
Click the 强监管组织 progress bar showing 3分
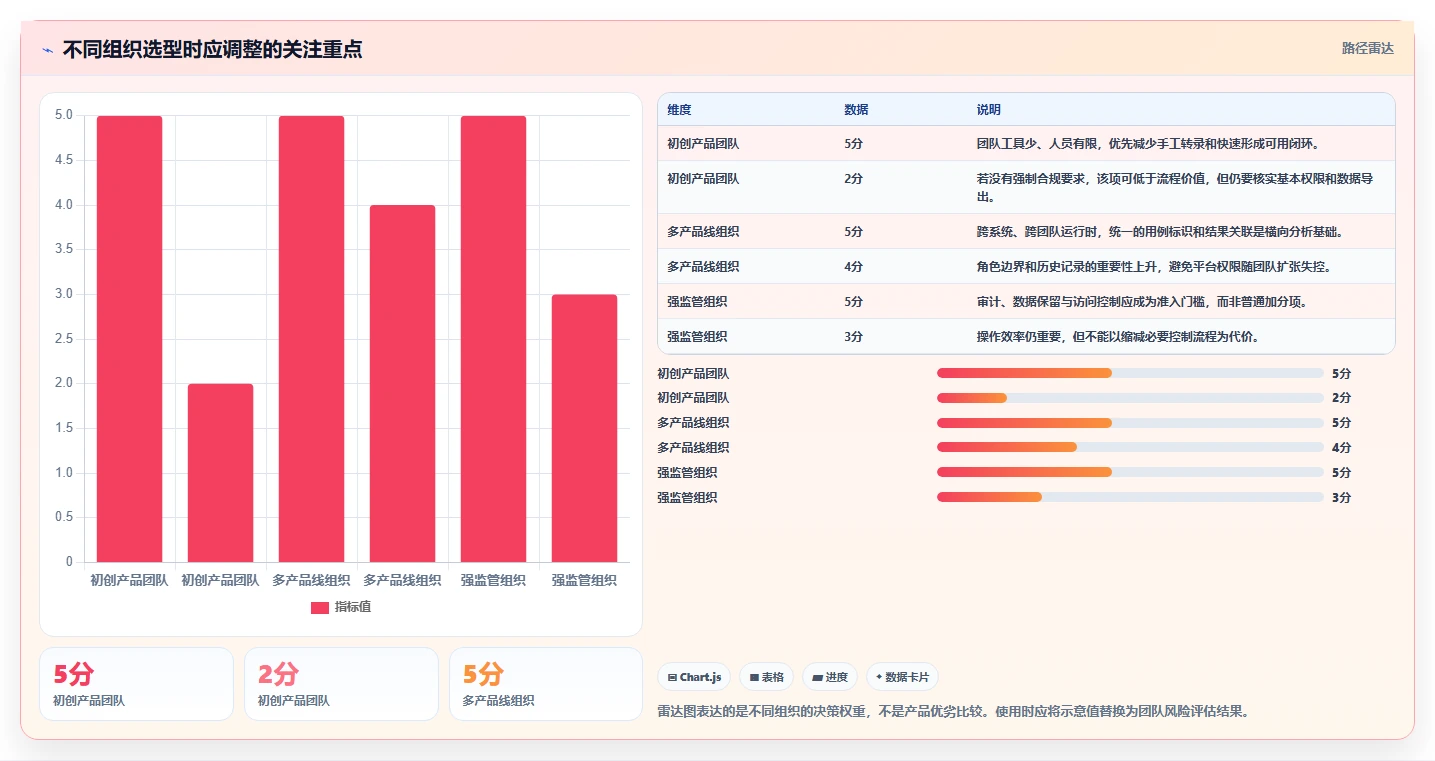point(1130,497)
